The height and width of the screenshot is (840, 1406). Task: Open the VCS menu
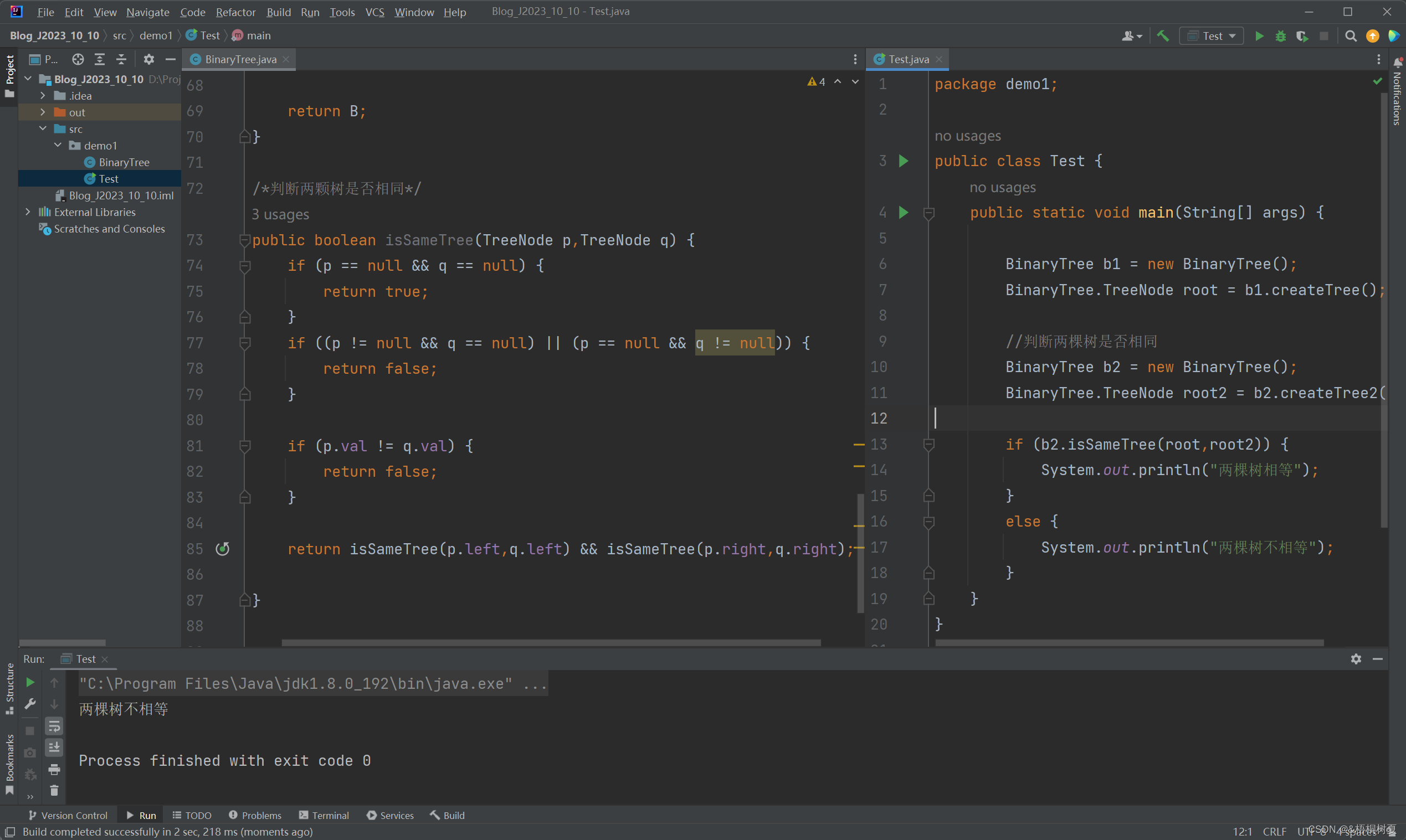[x=374, y=12]
